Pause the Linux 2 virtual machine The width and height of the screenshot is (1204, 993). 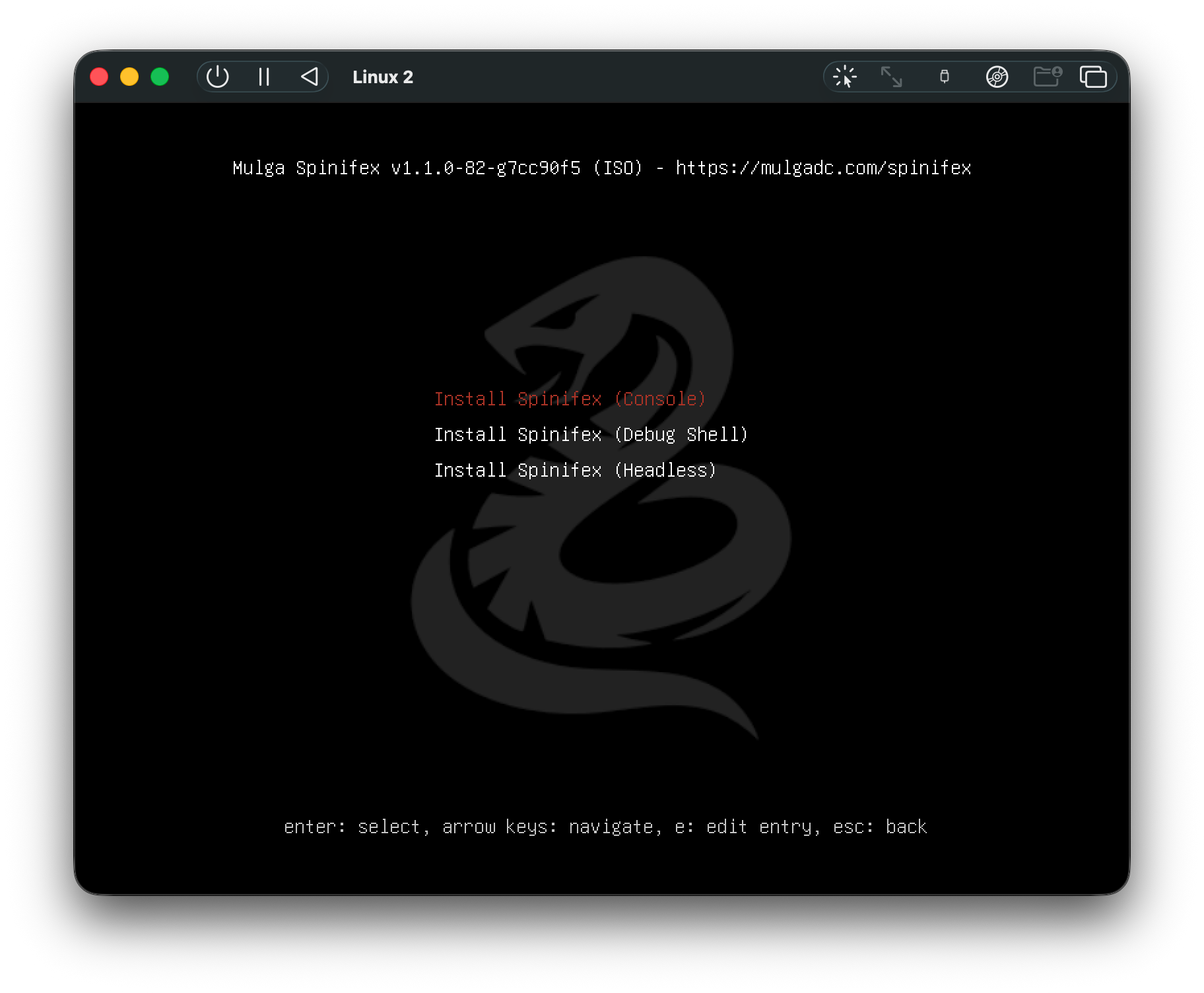(264, 77)
